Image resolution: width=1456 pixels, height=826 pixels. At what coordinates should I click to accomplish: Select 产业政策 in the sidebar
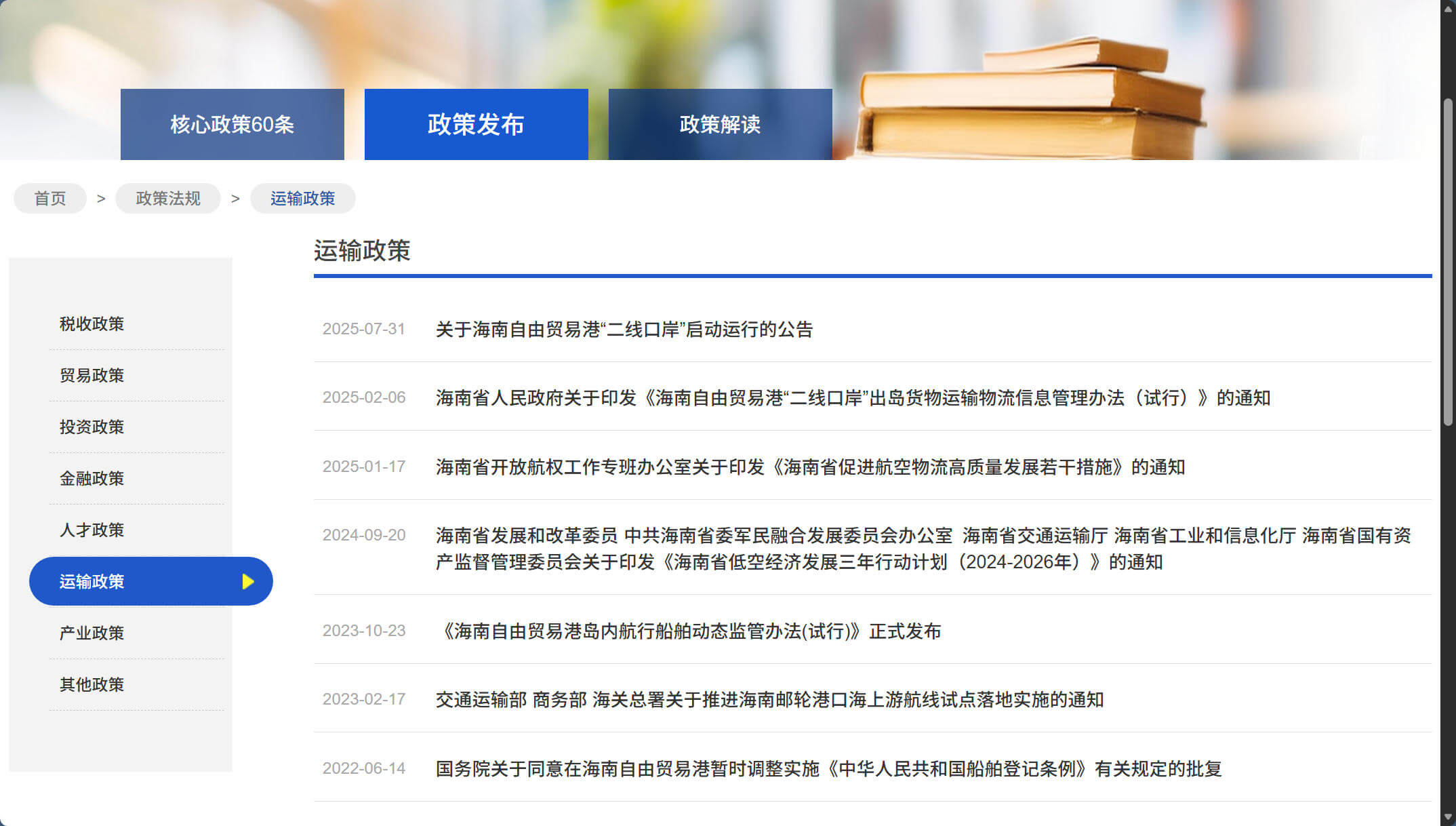point(92,633)
